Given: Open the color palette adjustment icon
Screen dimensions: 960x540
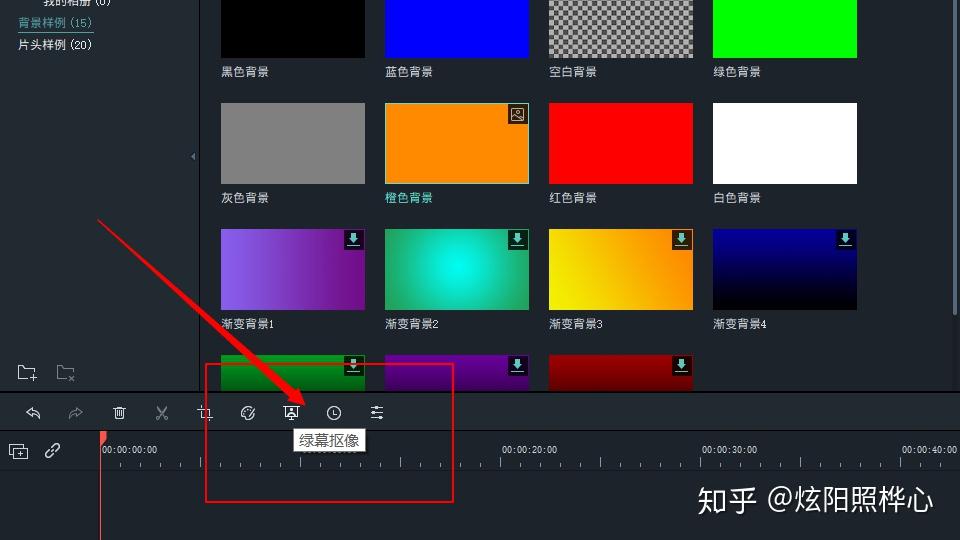Looking at the screenshot, I should click(248, 413).
